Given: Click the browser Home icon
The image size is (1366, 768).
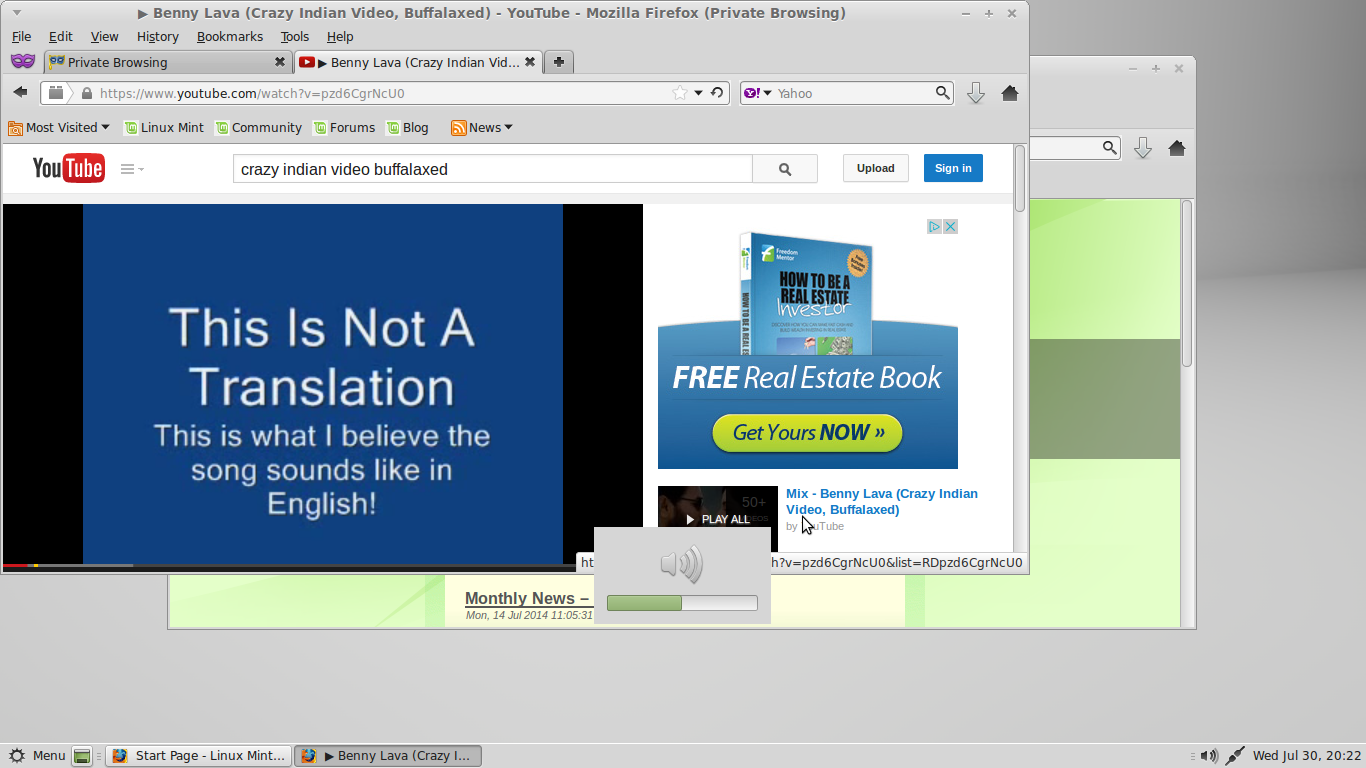Looking at the screenshot, I should click(x=1010, y=92).
